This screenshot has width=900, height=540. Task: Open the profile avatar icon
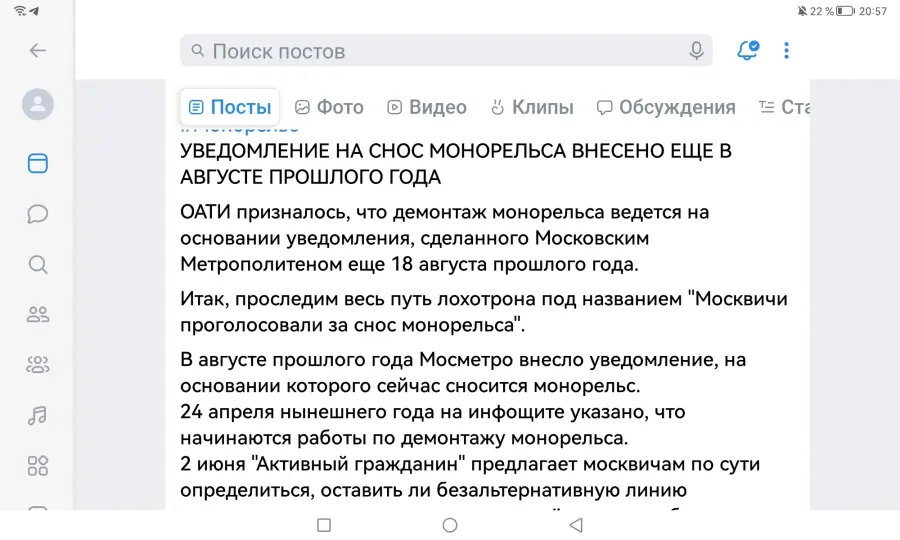[x=38, y=104]
